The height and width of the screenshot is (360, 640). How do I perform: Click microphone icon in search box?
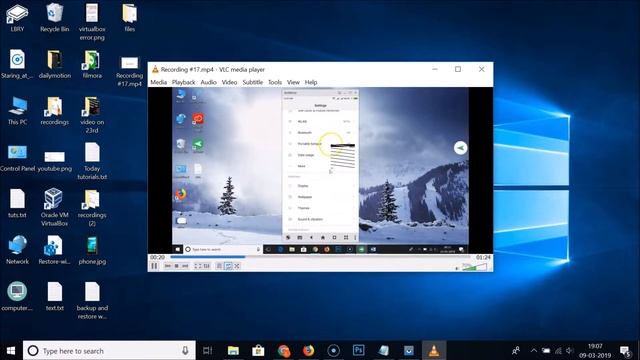[x=185, y=351]
